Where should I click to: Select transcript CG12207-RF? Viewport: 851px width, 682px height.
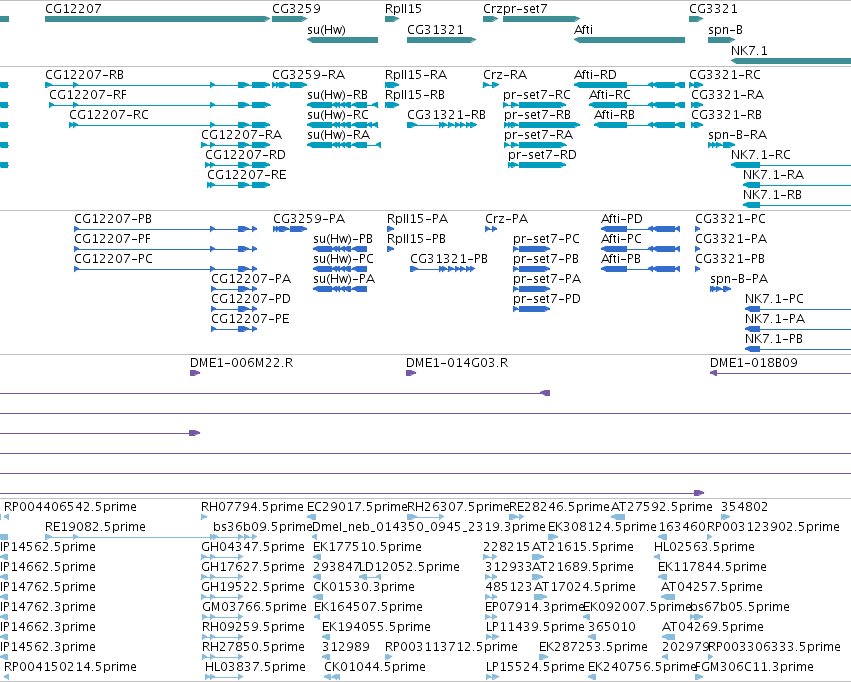(88, 95)
